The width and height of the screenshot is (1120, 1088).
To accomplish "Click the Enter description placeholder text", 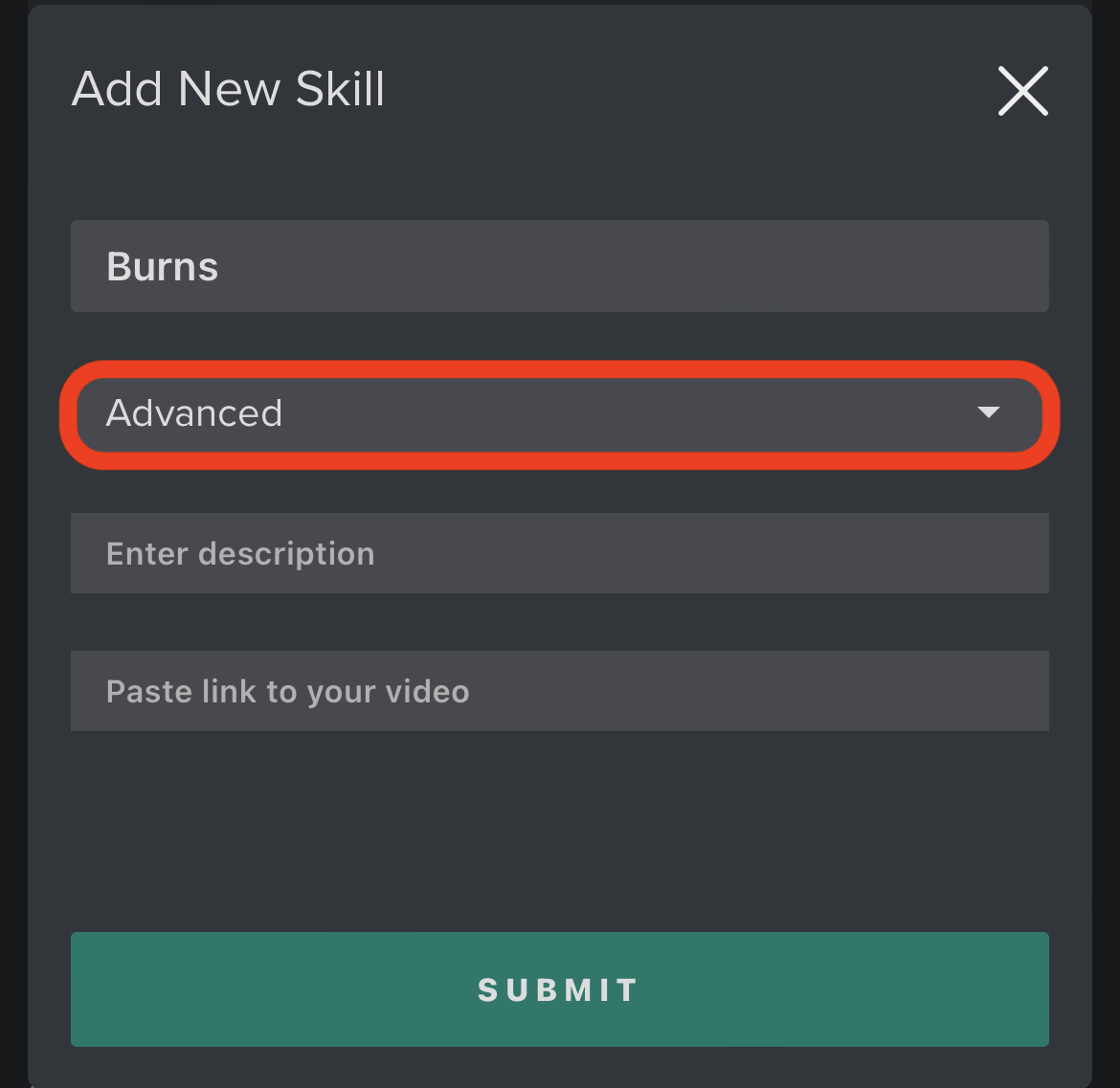I will [x=240, y=554].
